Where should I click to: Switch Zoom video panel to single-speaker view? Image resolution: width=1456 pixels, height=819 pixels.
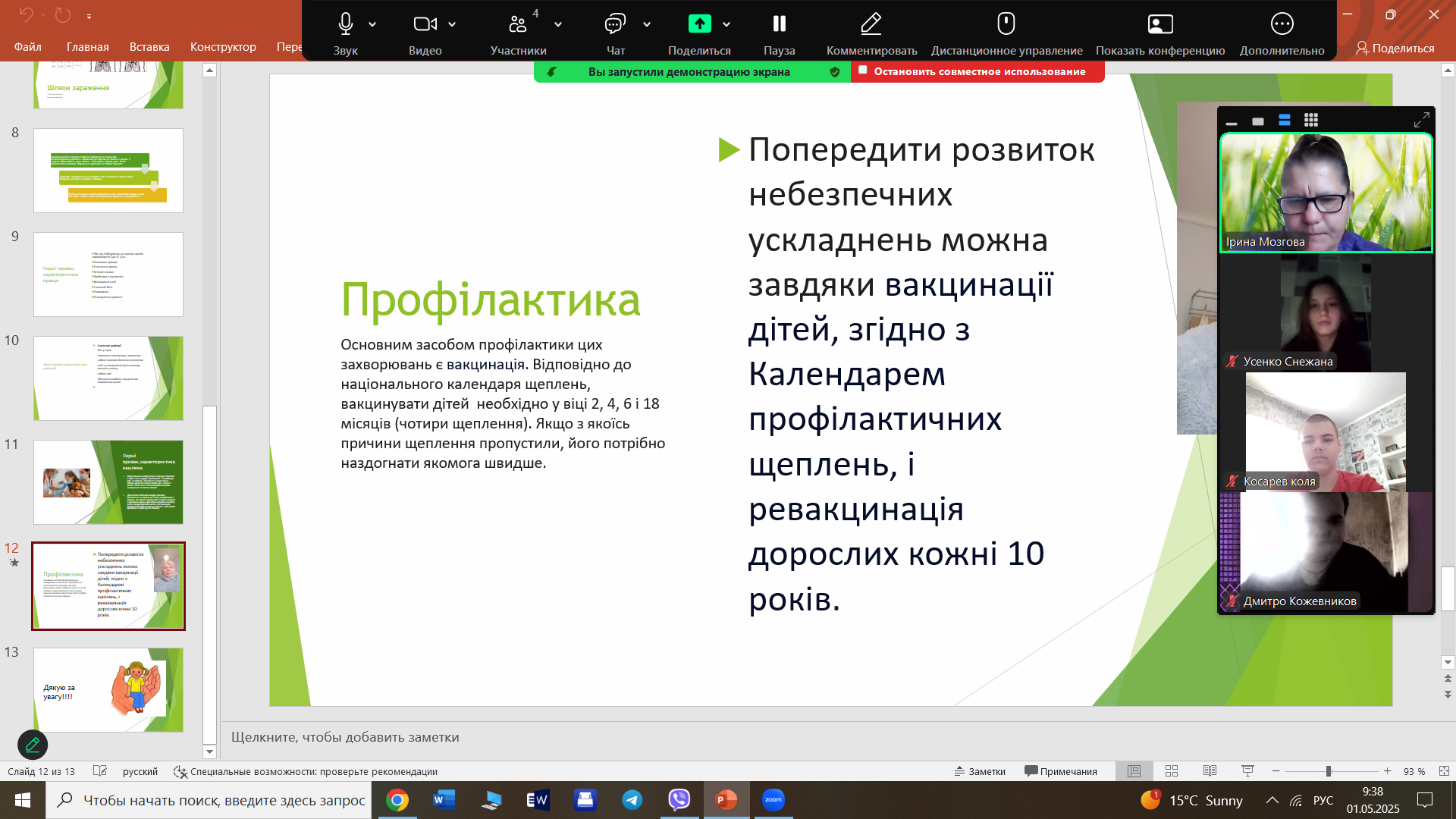(x=1258, y=121)
